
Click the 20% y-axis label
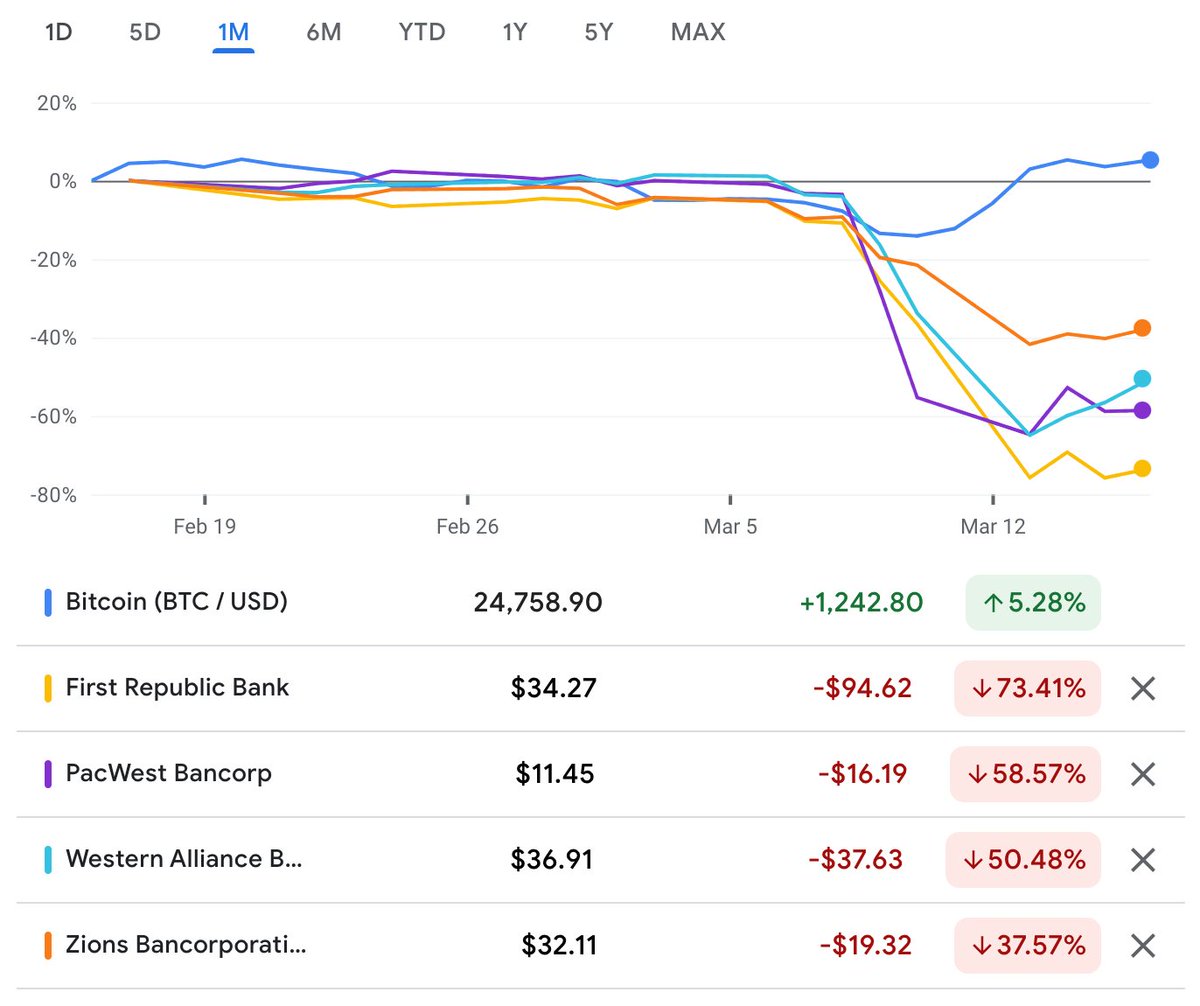tap(56, 103)
